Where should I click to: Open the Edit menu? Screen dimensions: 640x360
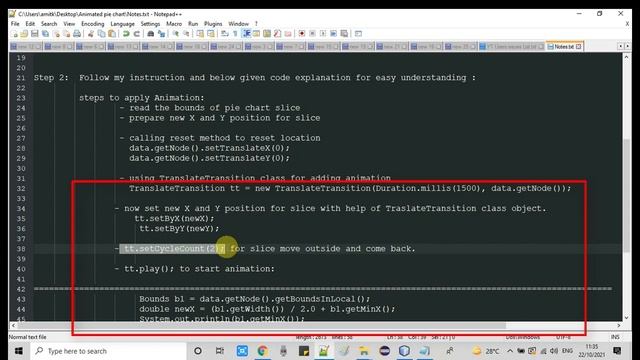pyautogui.click(x=30, y=24)
